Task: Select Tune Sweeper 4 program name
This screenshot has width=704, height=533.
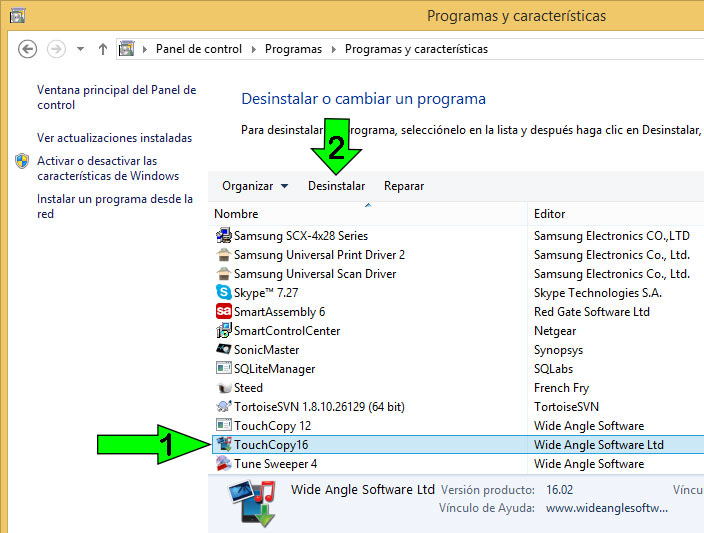Action: tap(275, 464)
